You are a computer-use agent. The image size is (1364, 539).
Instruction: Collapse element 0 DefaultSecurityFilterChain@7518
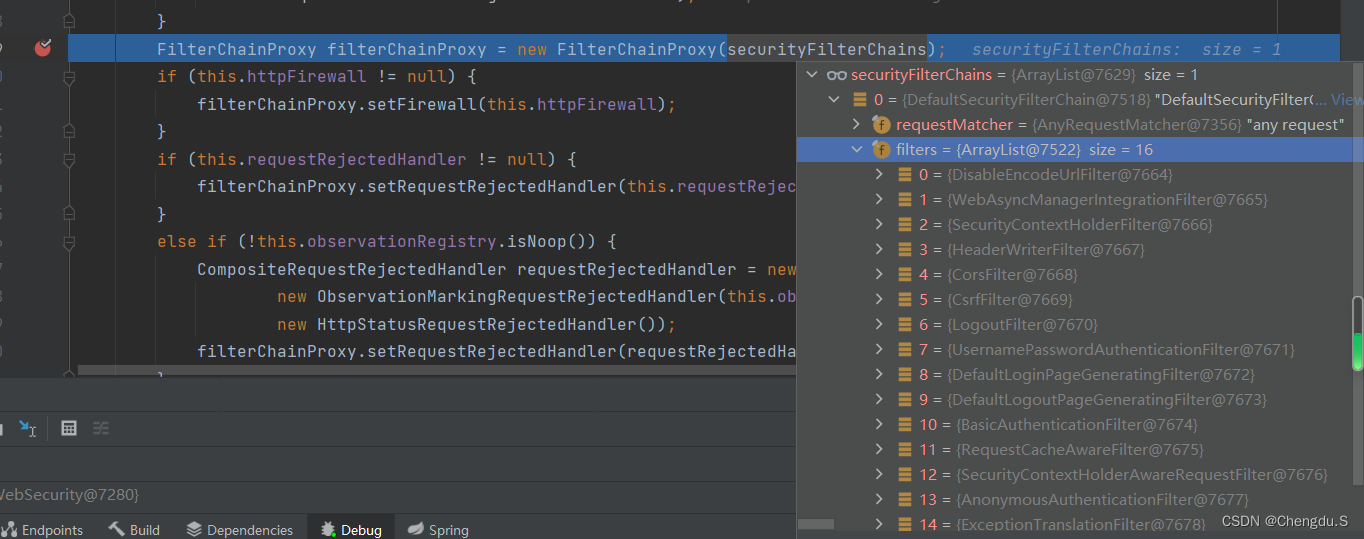835,100
